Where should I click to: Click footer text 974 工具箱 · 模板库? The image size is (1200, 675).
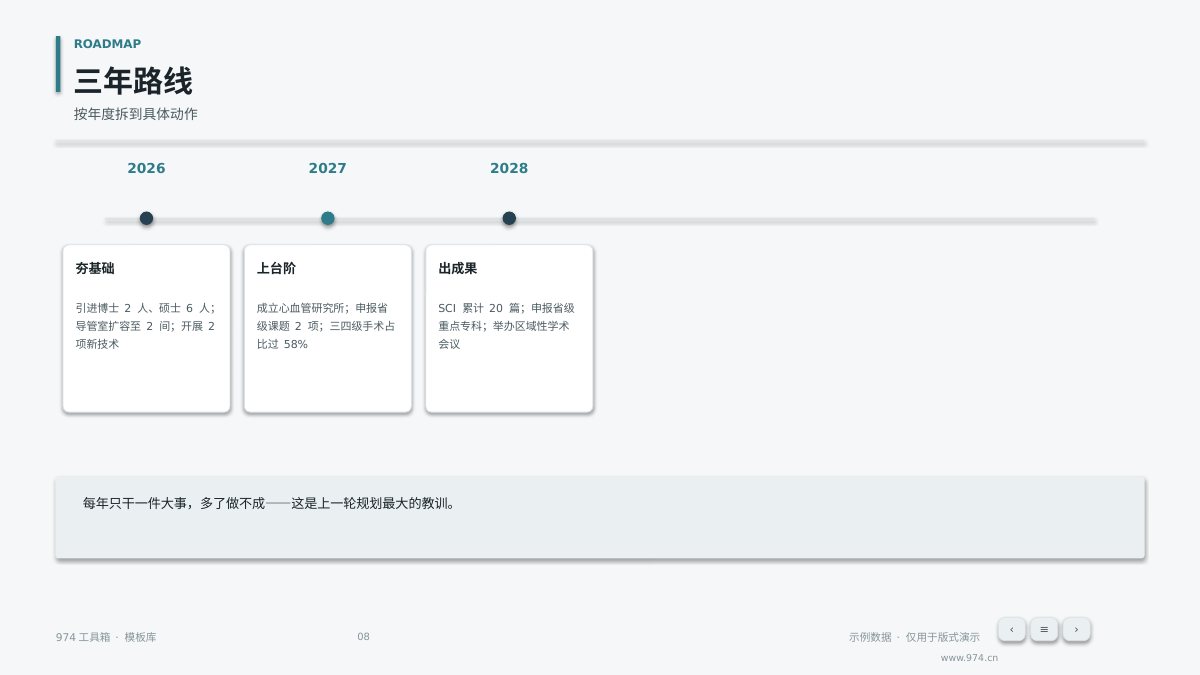(x=106, y=637)
